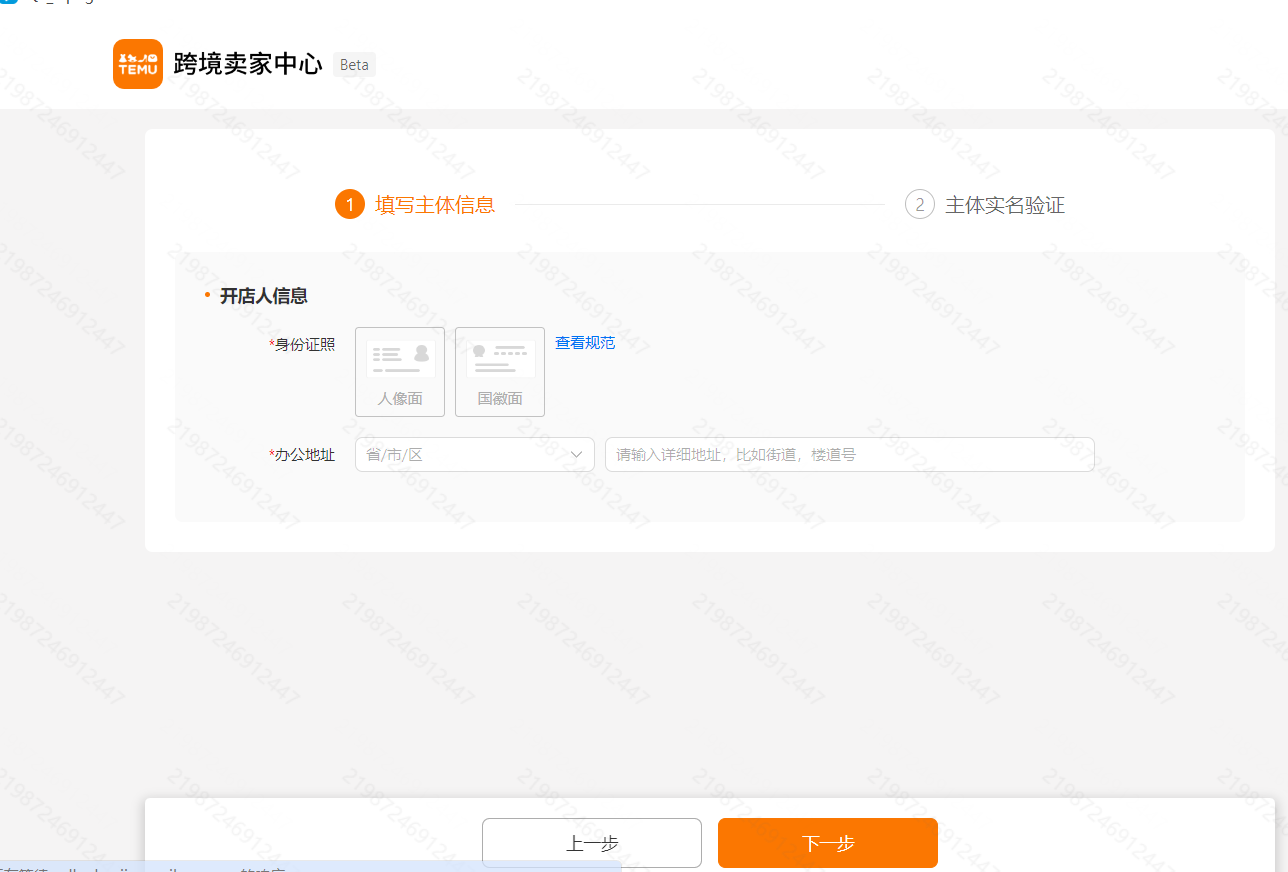Click the detailed address input field
1288x872 pixels.
point(850,454)
